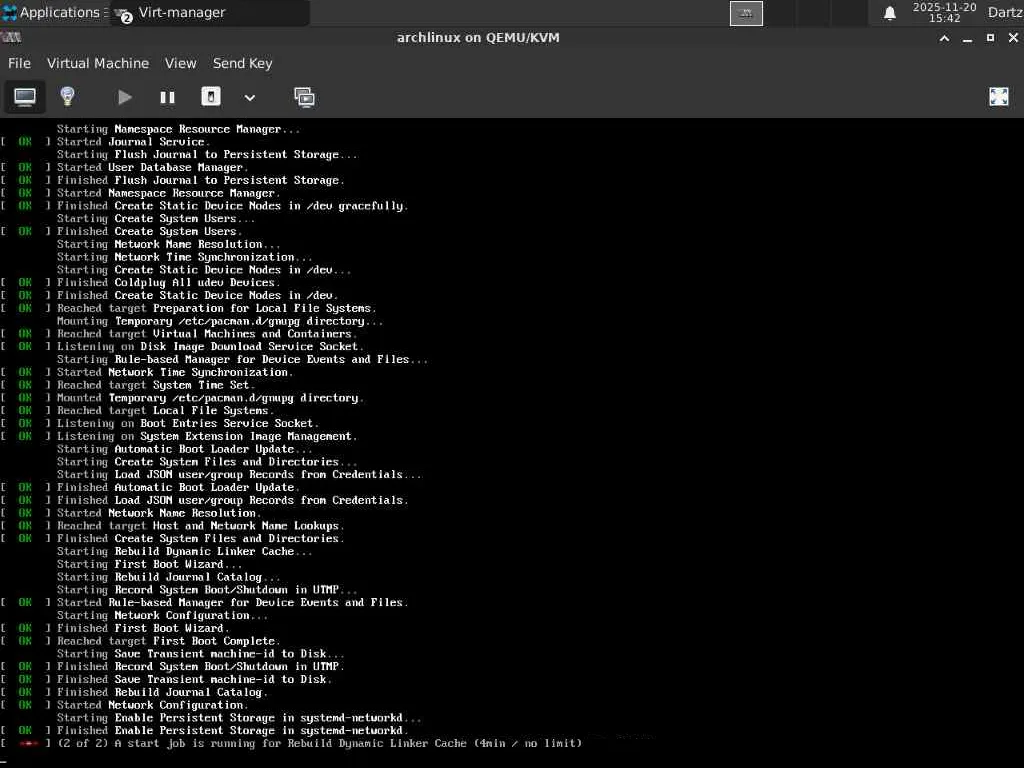Screen dimensions: 1024x768
Task: Select the Virt-manager taskbar entry
Action: [209, 12]
